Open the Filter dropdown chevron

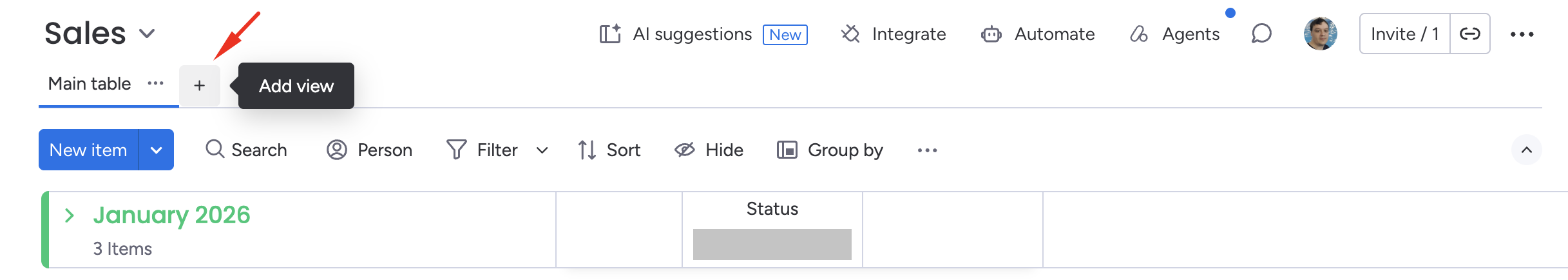coord(542,150)
